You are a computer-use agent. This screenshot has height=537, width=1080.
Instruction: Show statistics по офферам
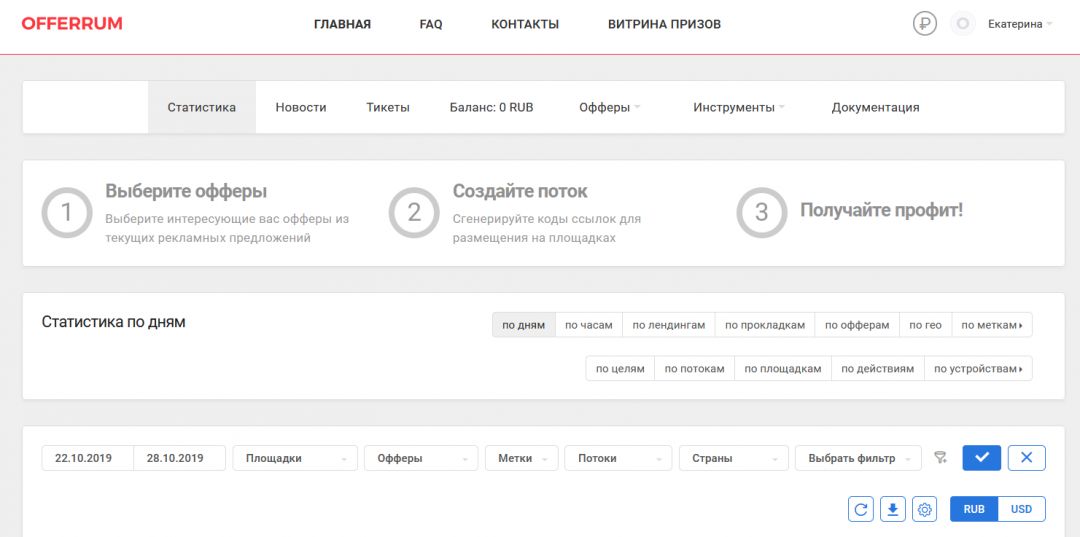tap(858, 325)
